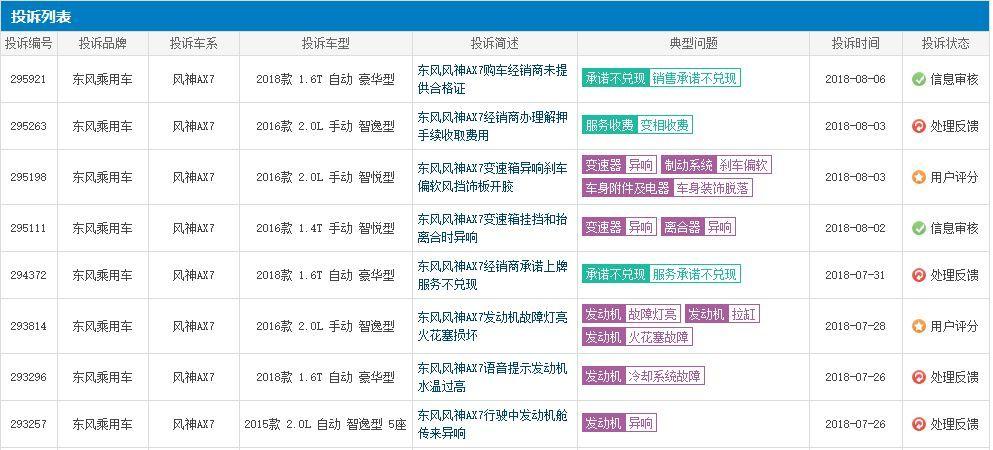Image resolution: width=993 pixels, height=450 pixels.
Task: Click complaint number 294372
Action: (28, 275)
